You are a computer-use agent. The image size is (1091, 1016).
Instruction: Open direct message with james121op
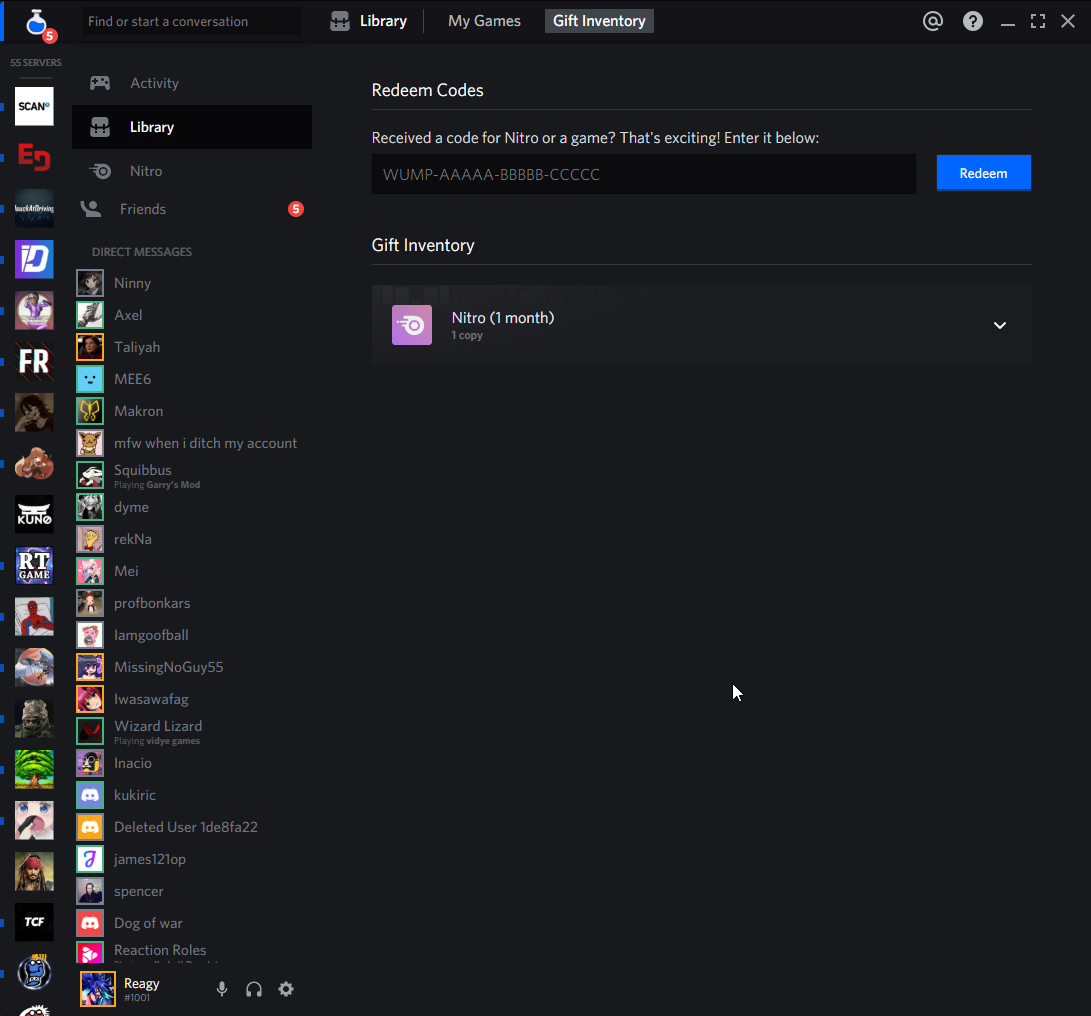point(192,859)
